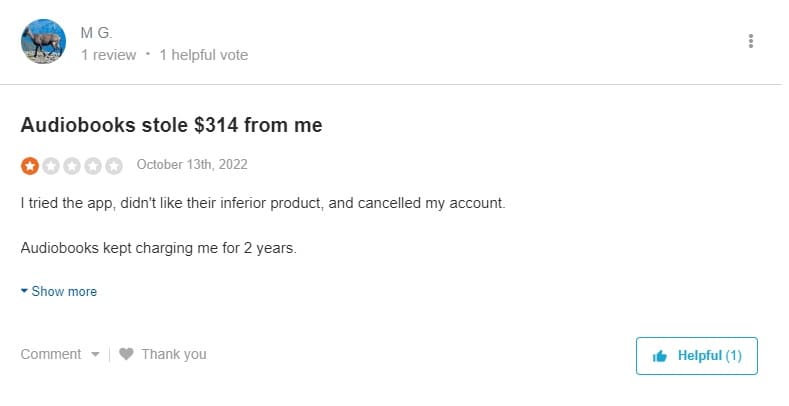Click the Thank you link
The height and width of the screenshot is (406, 789).
(x=173, y=354)
